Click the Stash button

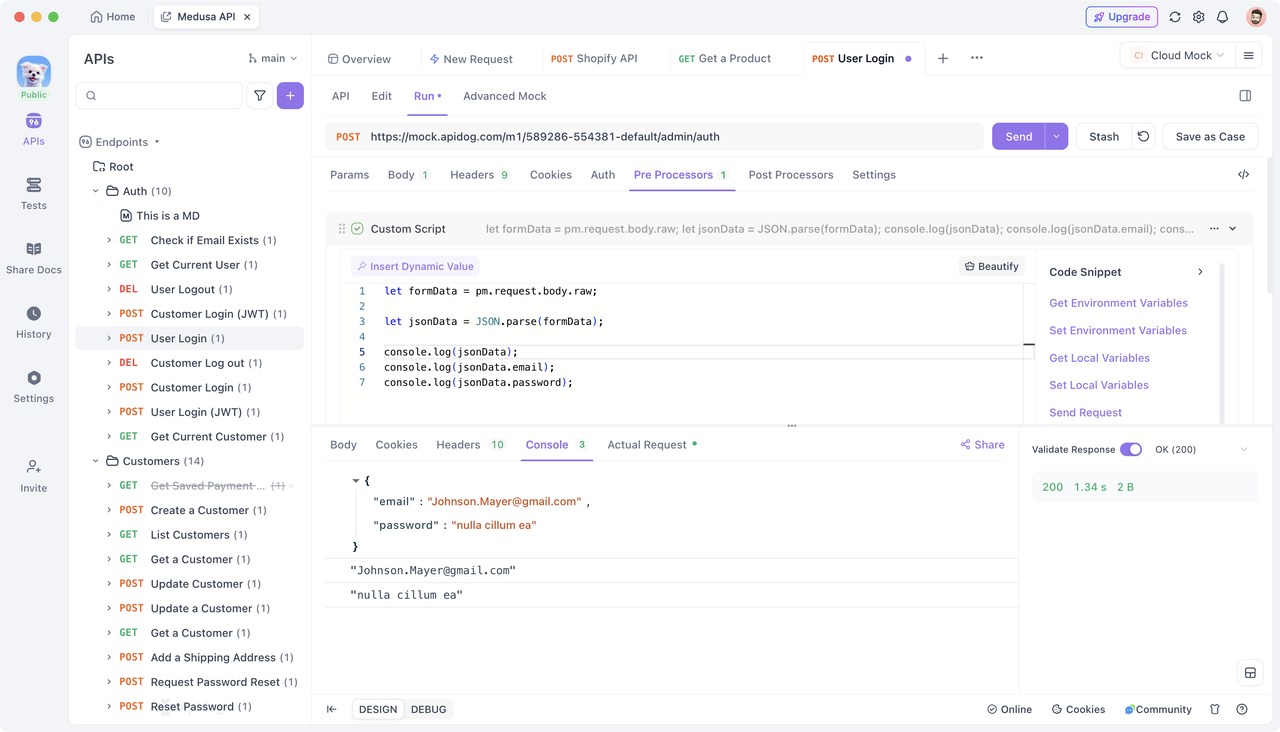pyautogui.click(x=1104, y=136)
